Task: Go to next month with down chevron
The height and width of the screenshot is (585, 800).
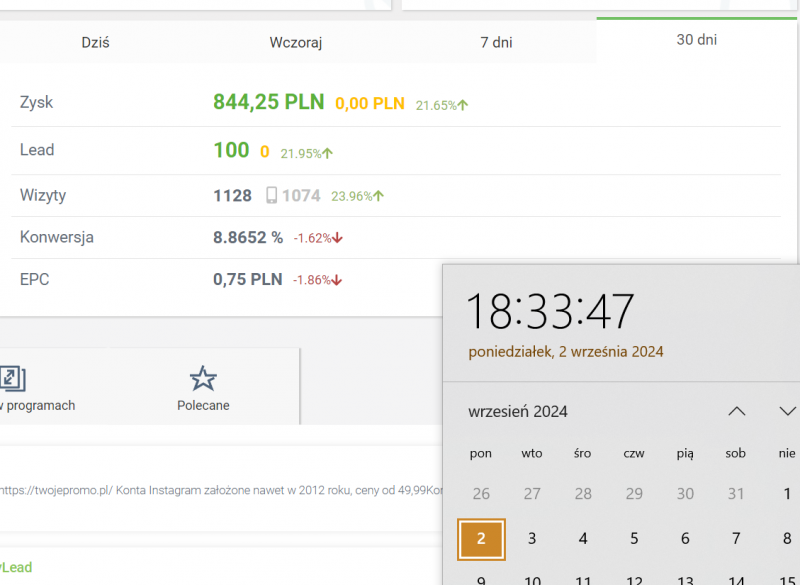Action: [x=787, y=411]
